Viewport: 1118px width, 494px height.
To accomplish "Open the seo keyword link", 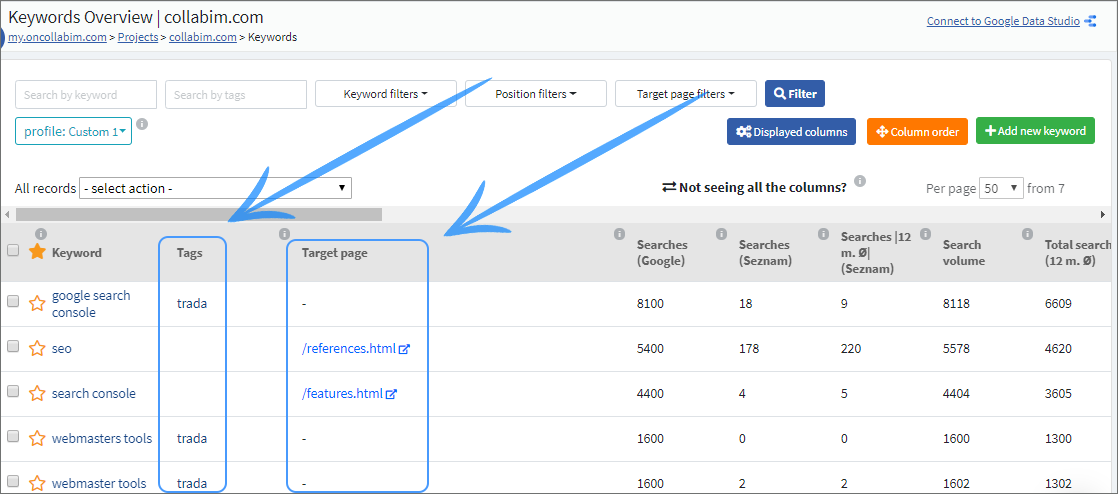I will click(x=61, y=349).
